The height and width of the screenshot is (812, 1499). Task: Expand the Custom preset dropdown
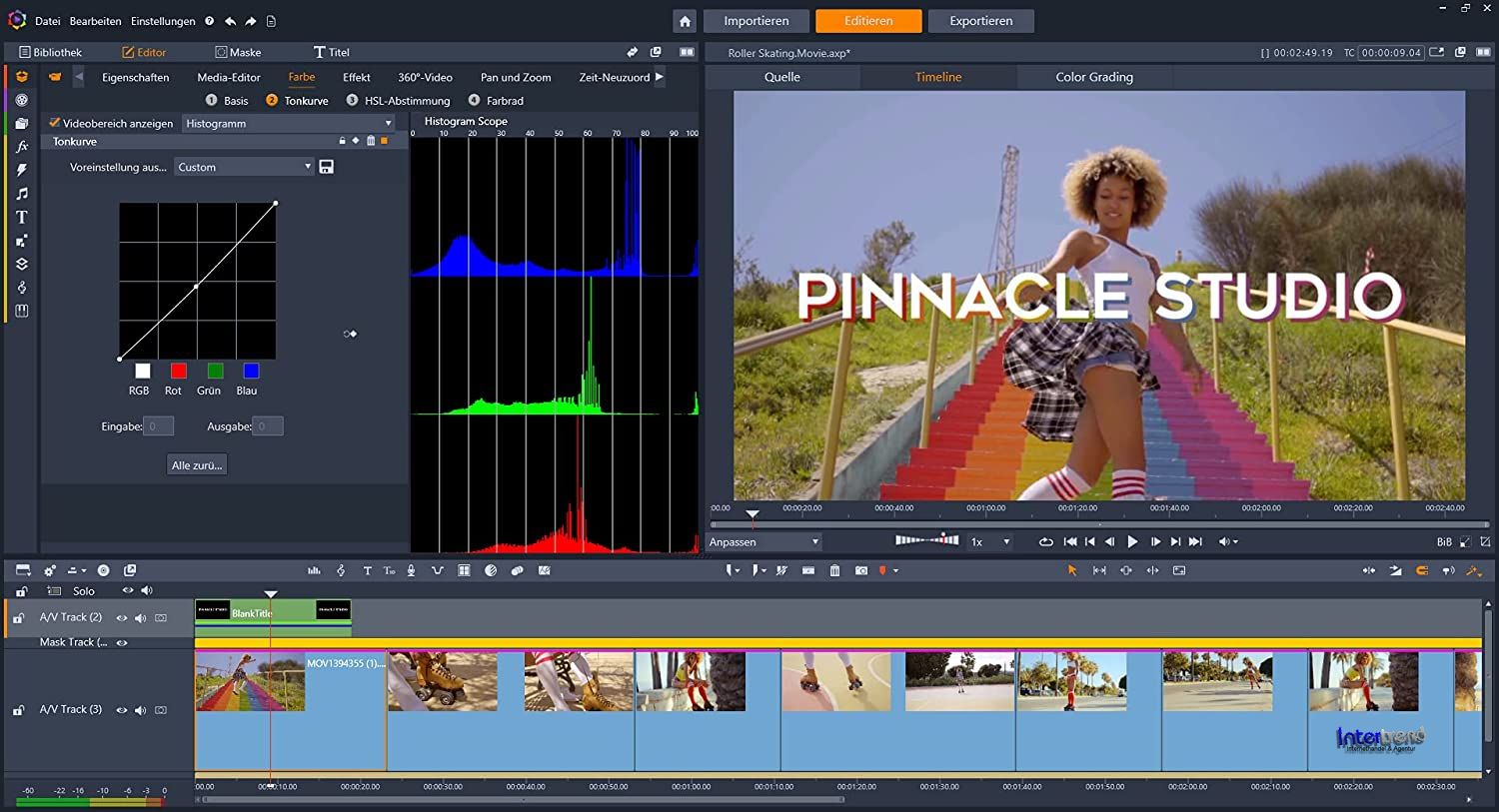pyautogui.click(x=245, y=167)
